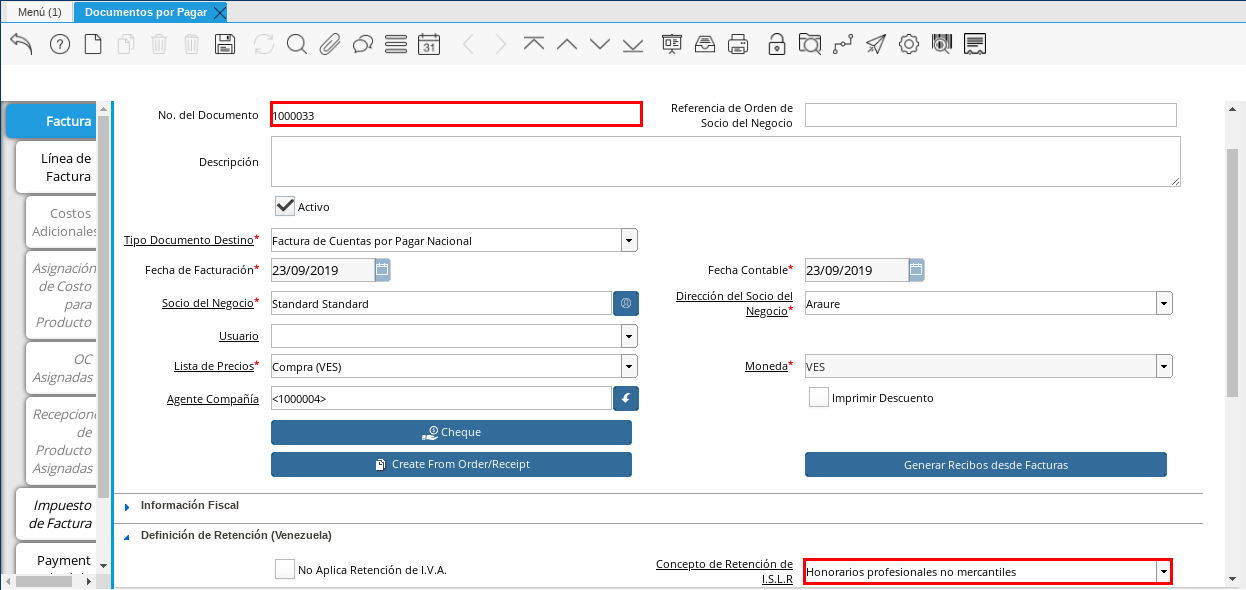This screenshot has height=590, width=1246.
Task: Click the print icon in toolbar
Action: 738,44
